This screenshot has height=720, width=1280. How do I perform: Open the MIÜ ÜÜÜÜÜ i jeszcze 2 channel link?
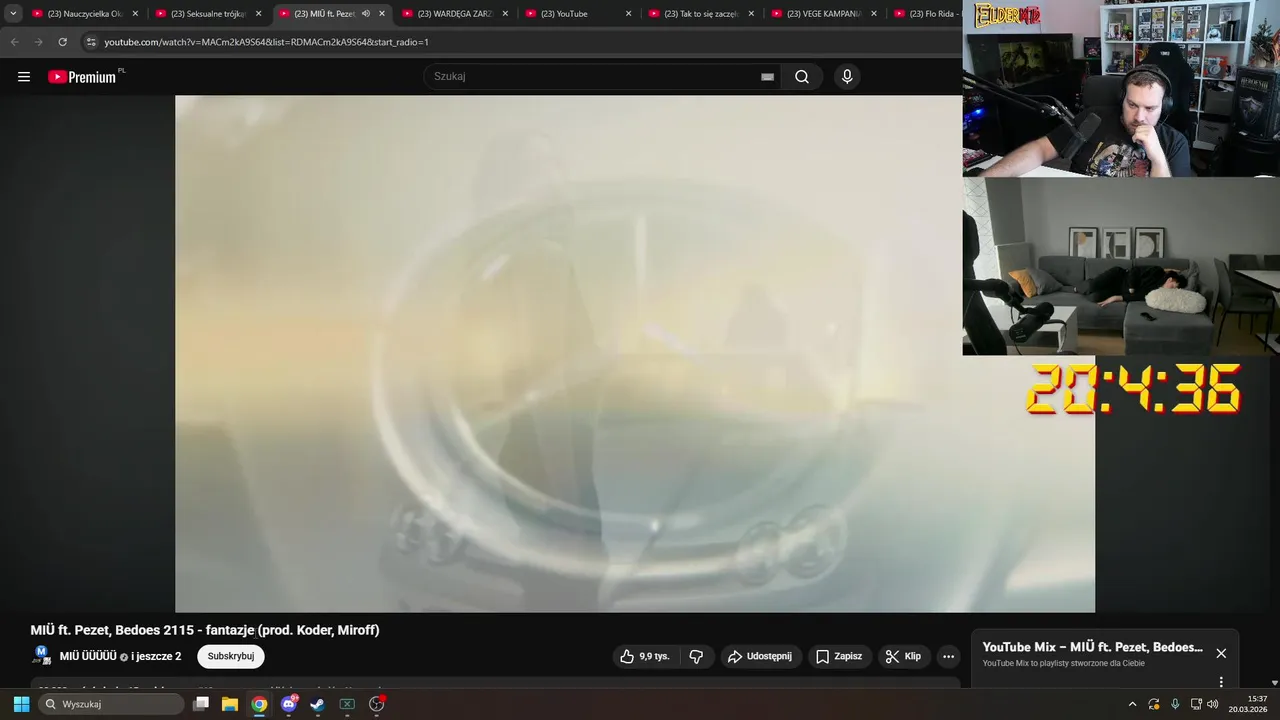tap(121, 656)
